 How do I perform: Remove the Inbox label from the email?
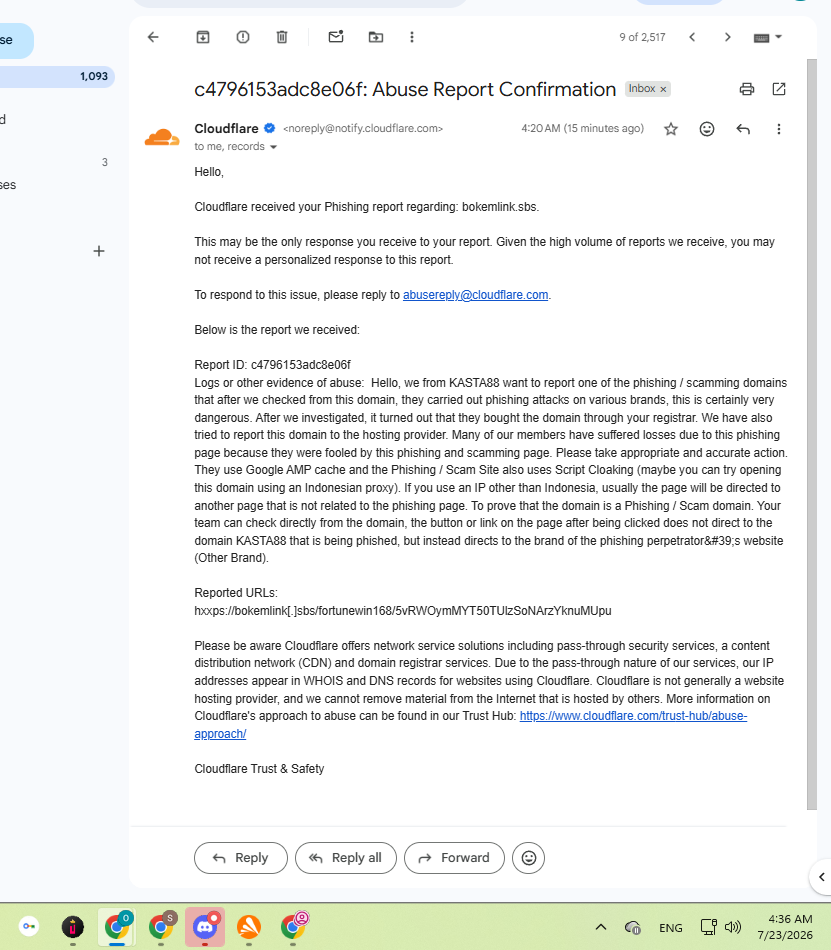pos(663,89)
